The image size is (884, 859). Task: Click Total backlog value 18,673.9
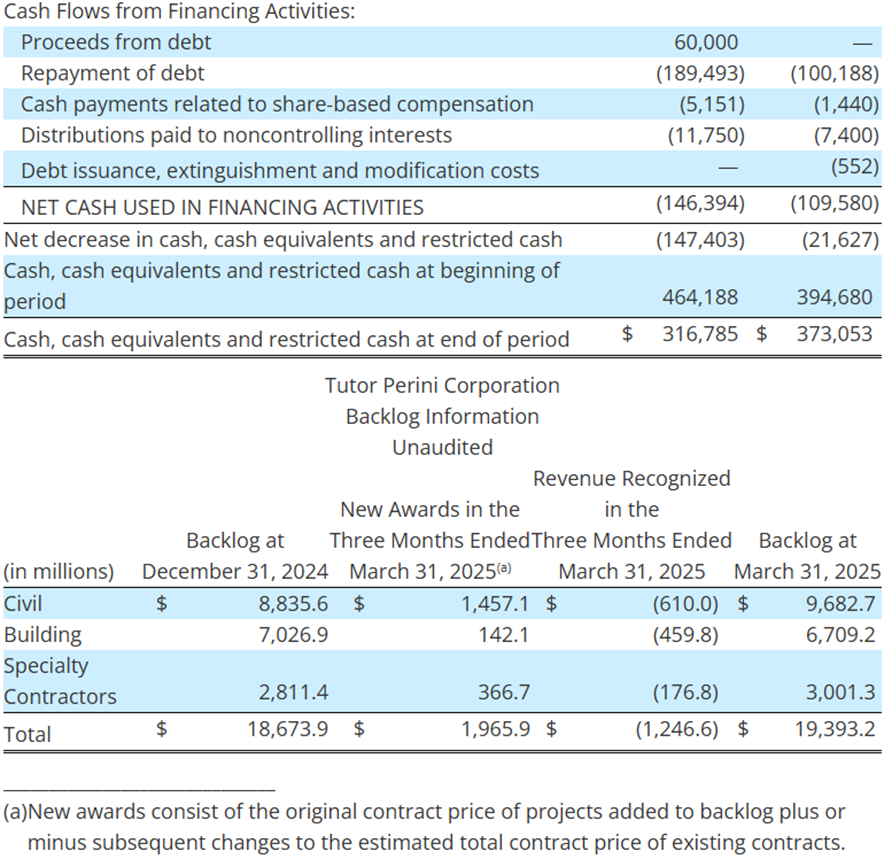click(x=288, y=729)
